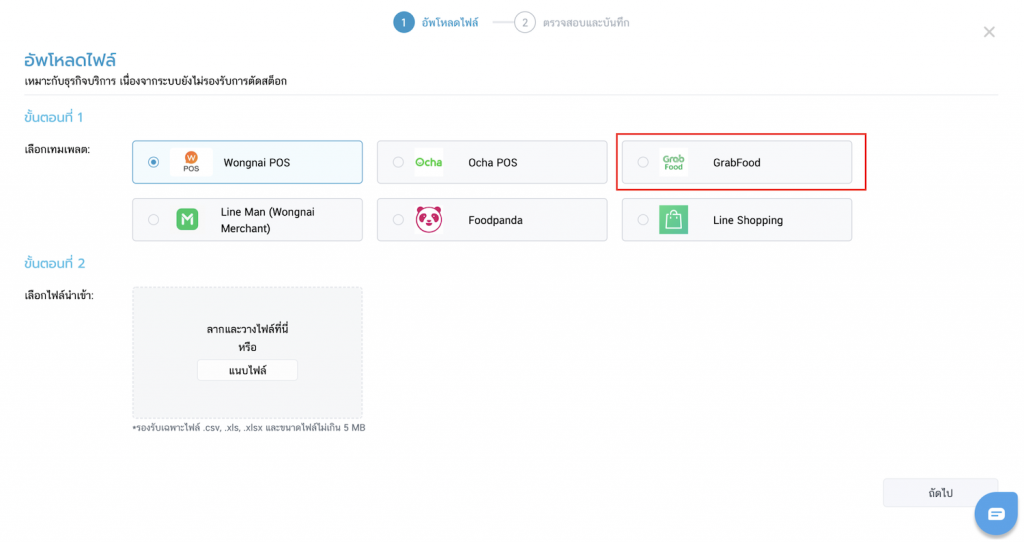Click the Ocha POS label text
Image resolution: width=1024 pixels, height=542 pixels.
pos(492,163)
